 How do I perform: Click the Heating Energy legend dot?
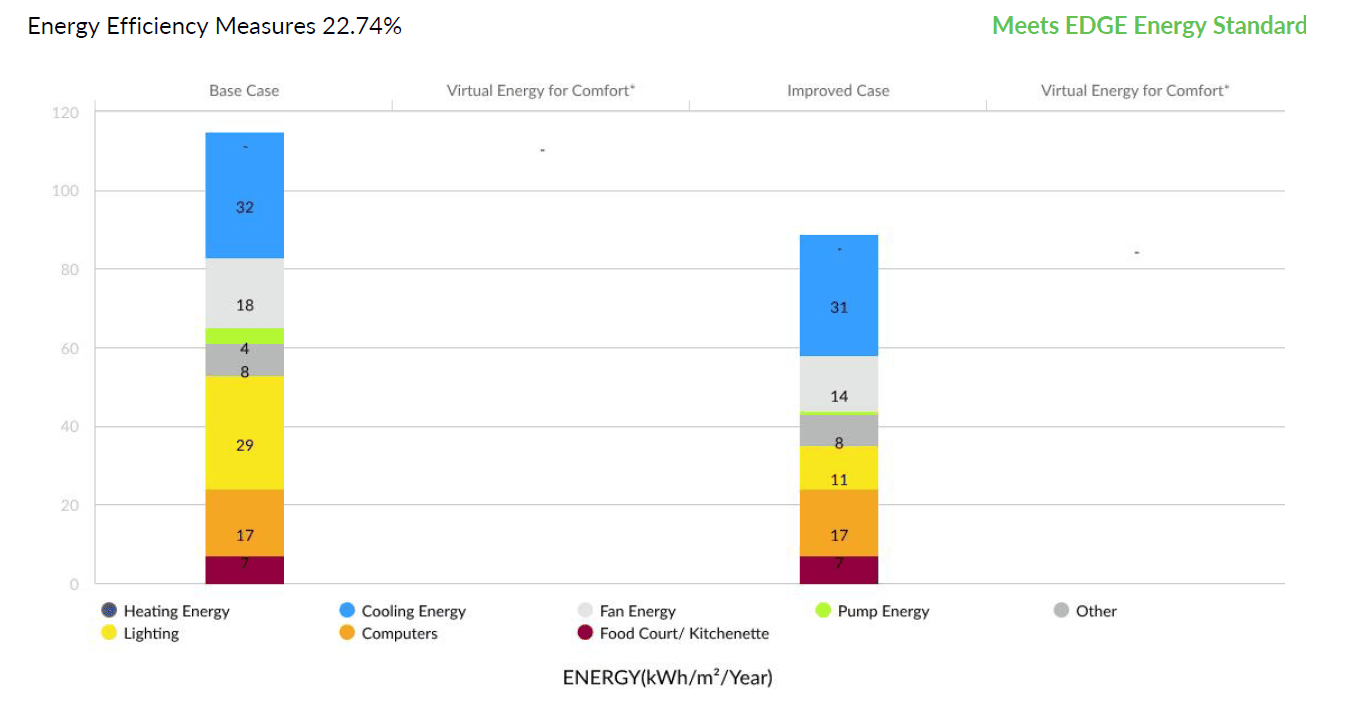(109, 610)
